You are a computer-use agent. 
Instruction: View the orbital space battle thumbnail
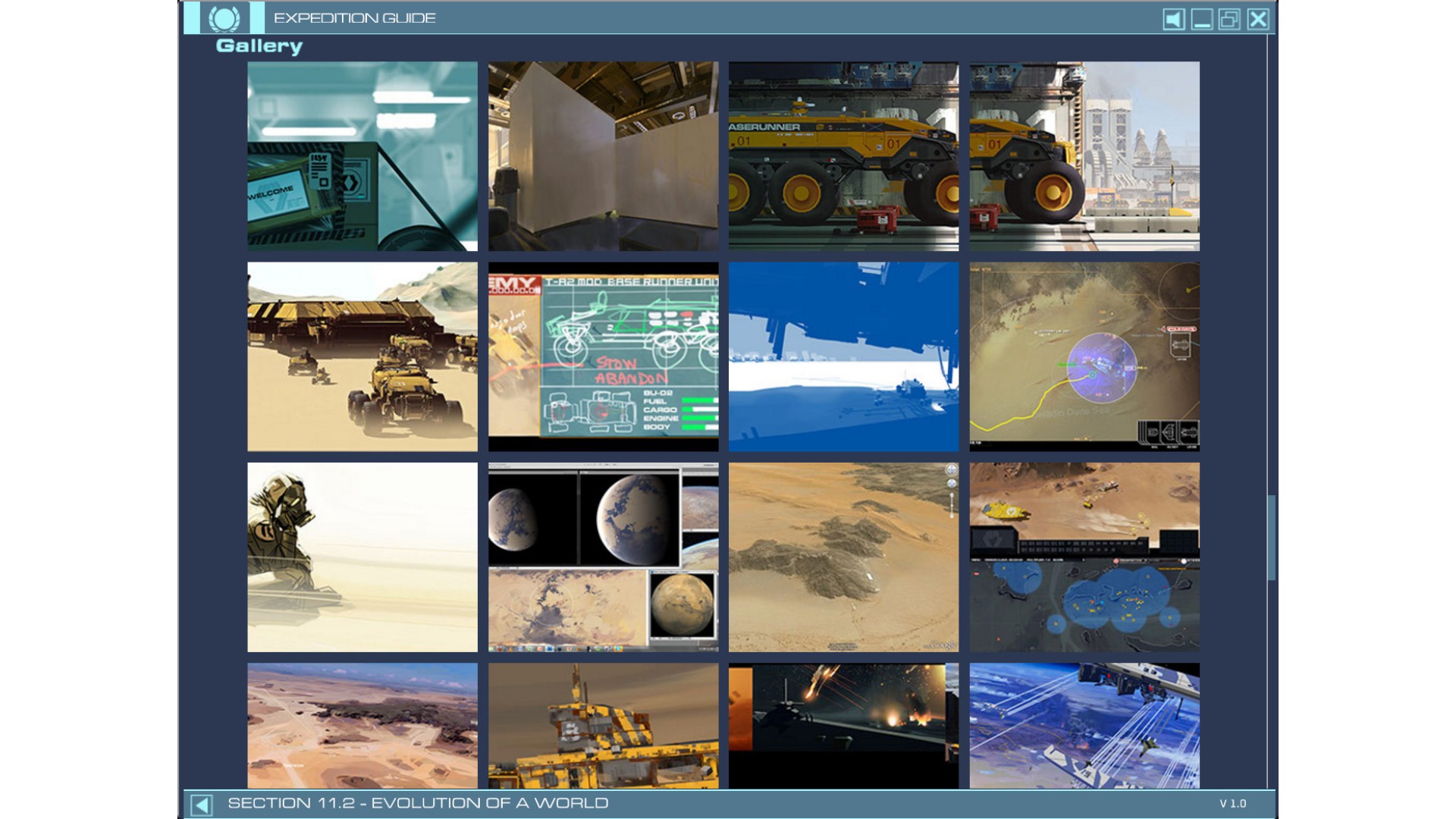point(1084,726)
